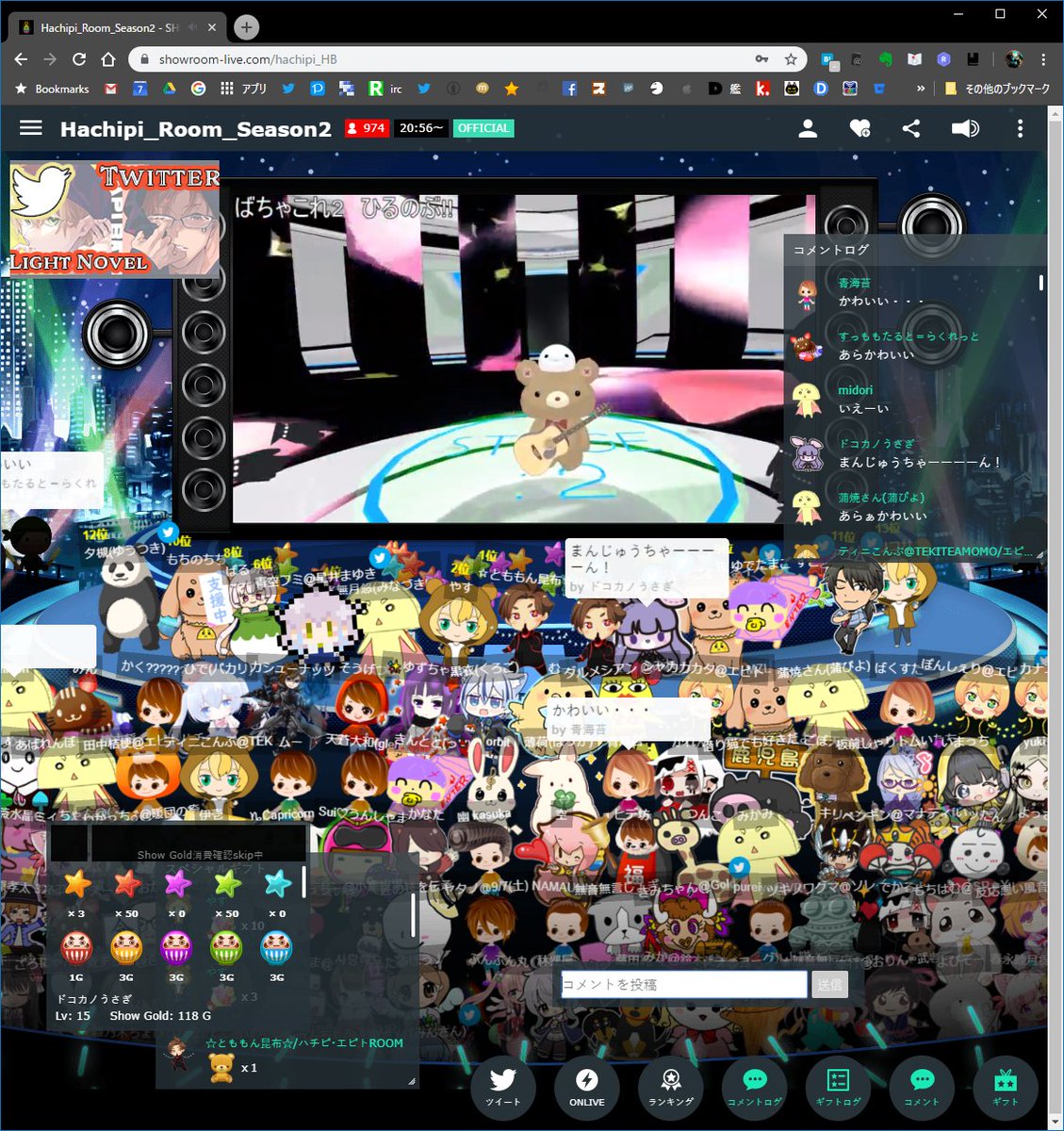
Task: Send the green star gift
Action: 226,884
